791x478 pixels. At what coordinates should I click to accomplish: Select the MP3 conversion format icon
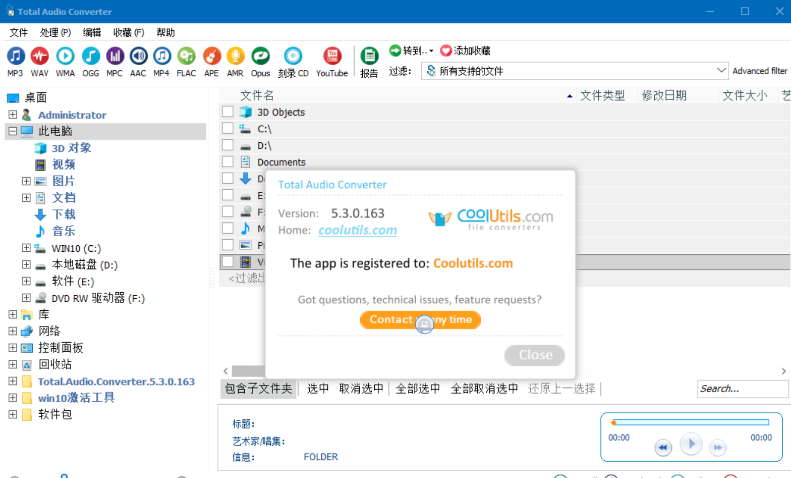click(x=15, y=56)
